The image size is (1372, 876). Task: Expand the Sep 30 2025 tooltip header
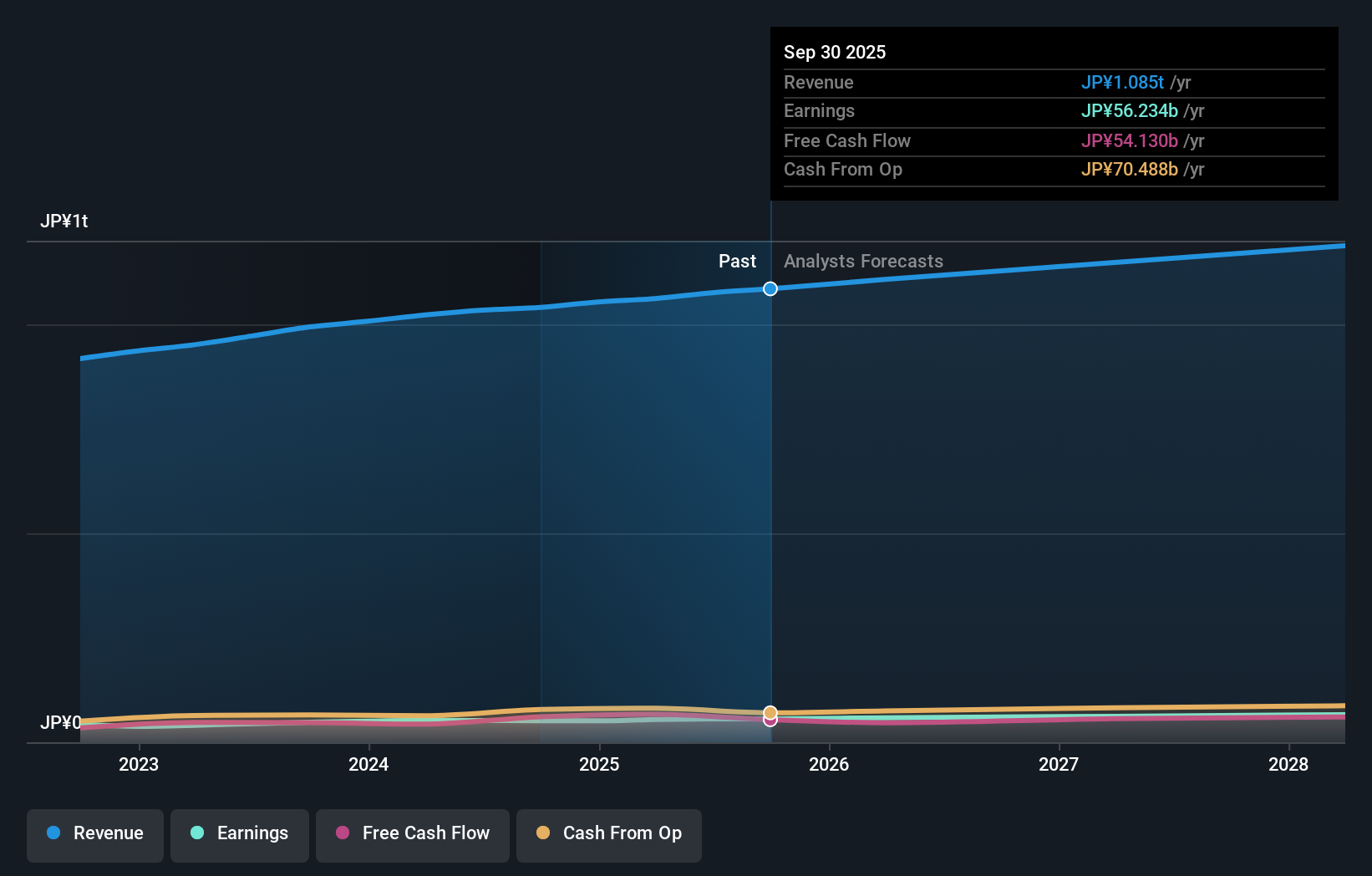click(x=835, y=52)
